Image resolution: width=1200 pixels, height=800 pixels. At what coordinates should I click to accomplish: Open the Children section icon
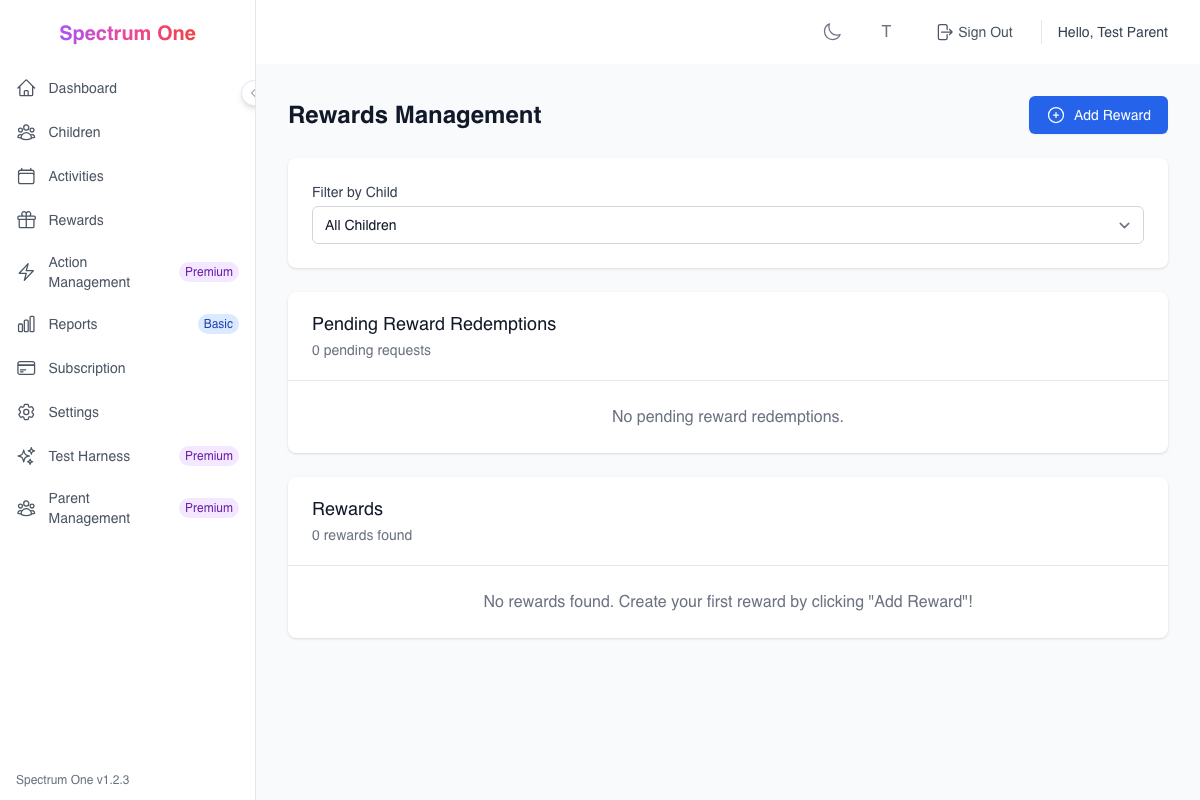(x=26, y=132)
